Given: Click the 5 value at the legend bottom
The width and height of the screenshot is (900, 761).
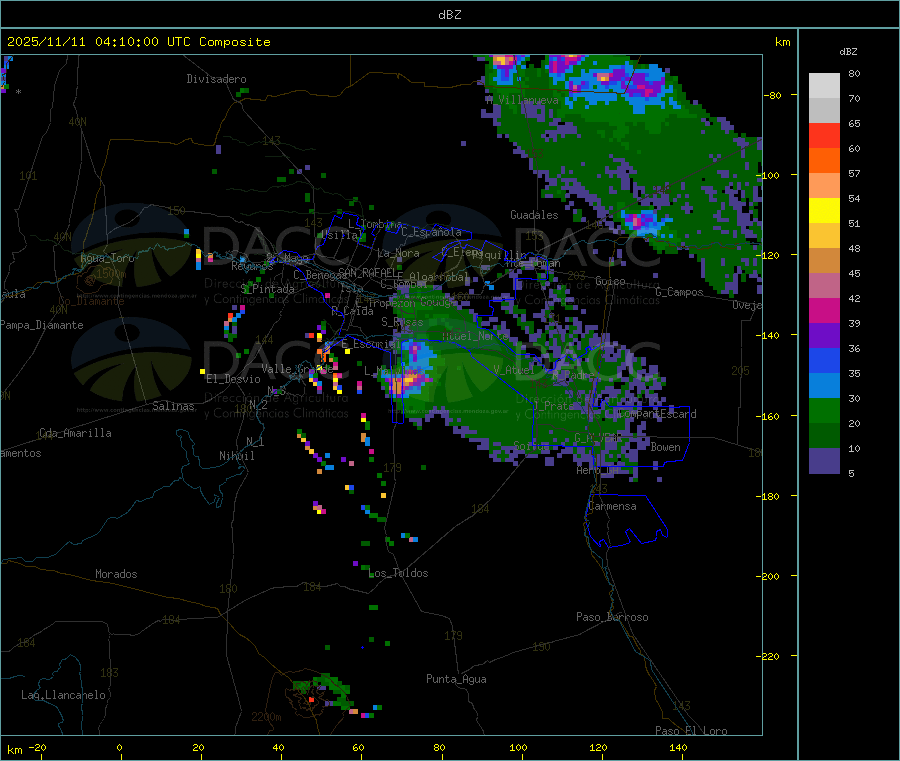Looking at the screenshot, I should (851, 473).
